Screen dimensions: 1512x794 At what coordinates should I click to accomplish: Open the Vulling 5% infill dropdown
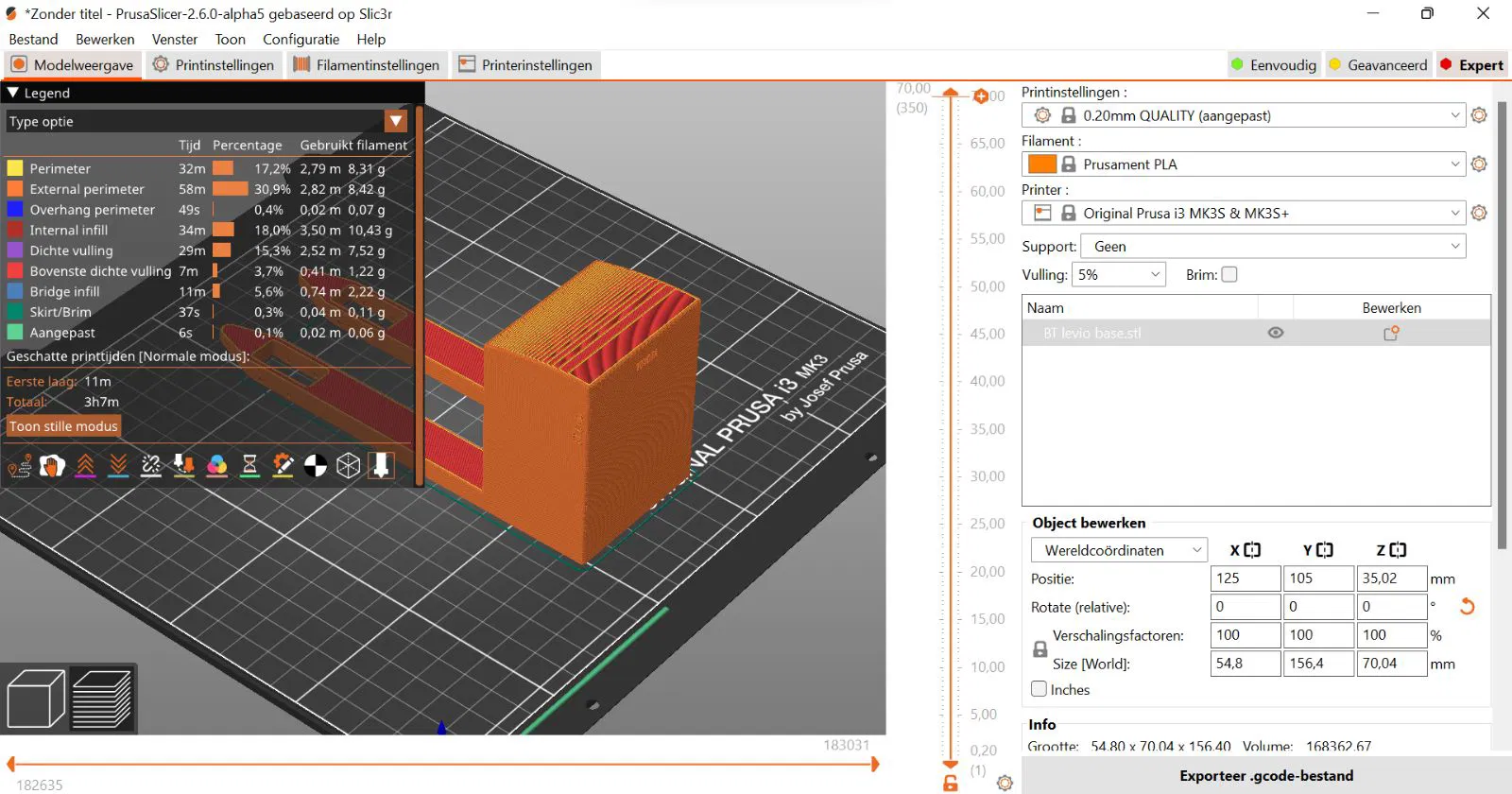1119,275
